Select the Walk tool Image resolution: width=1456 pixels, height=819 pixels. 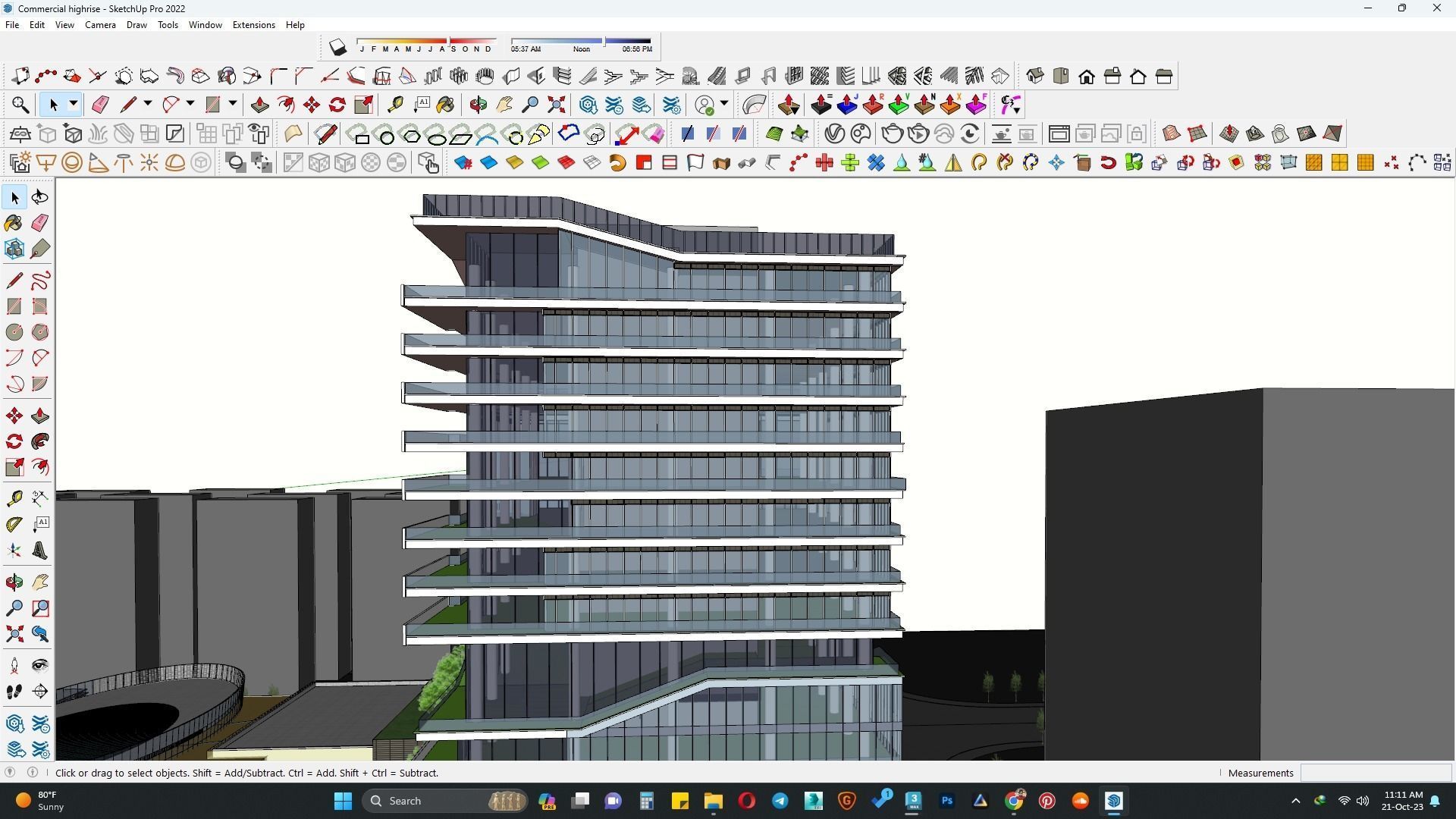point(14,692)
